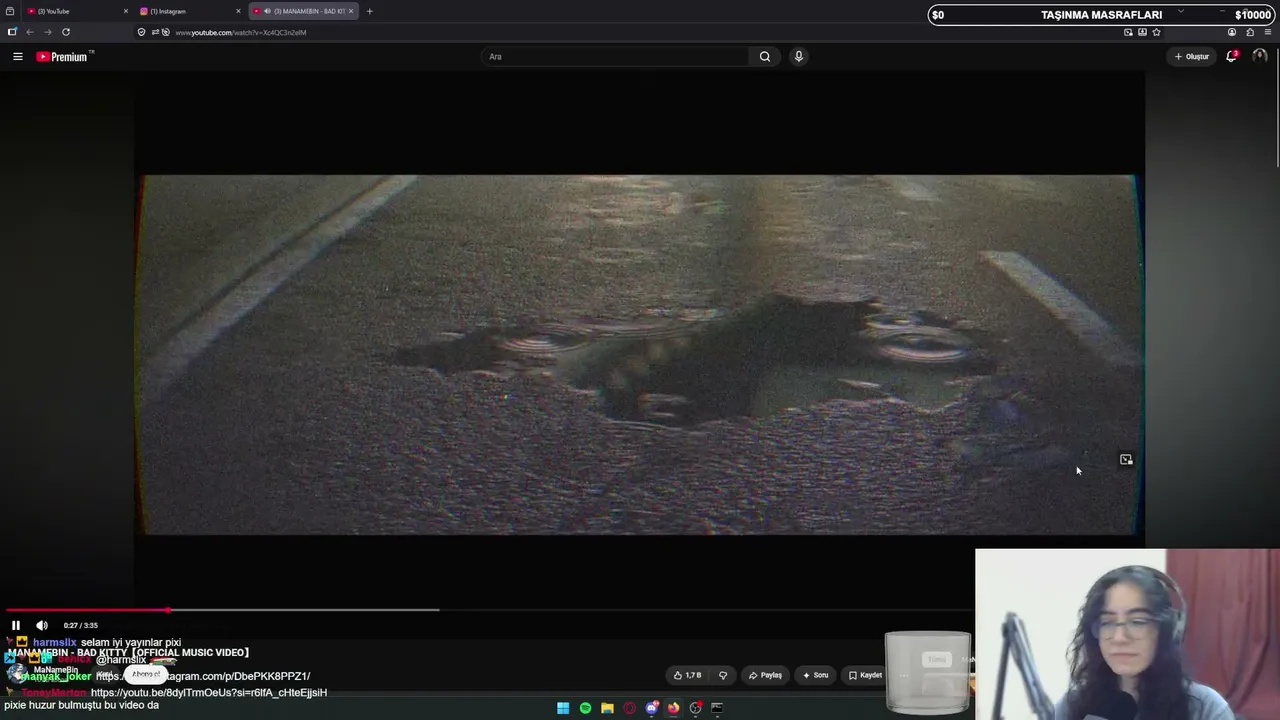Open a new browser tab
Viewport: 1280px width, 720px height.
pos(370,11)
